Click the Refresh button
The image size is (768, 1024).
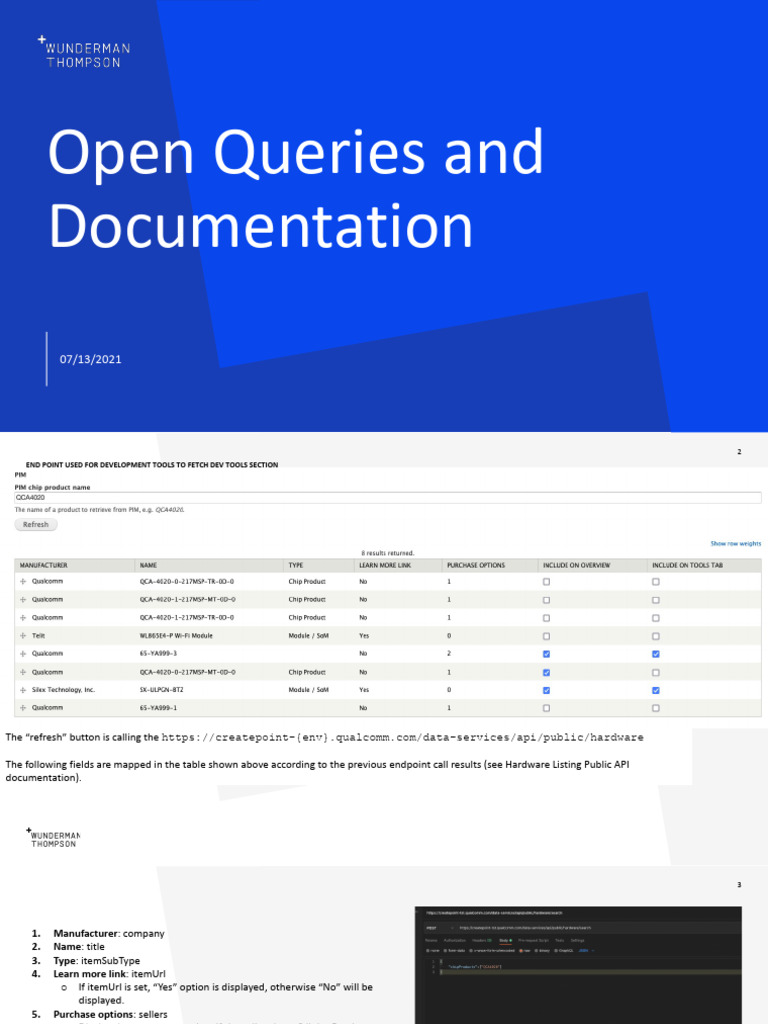click(x=36, y=524)
